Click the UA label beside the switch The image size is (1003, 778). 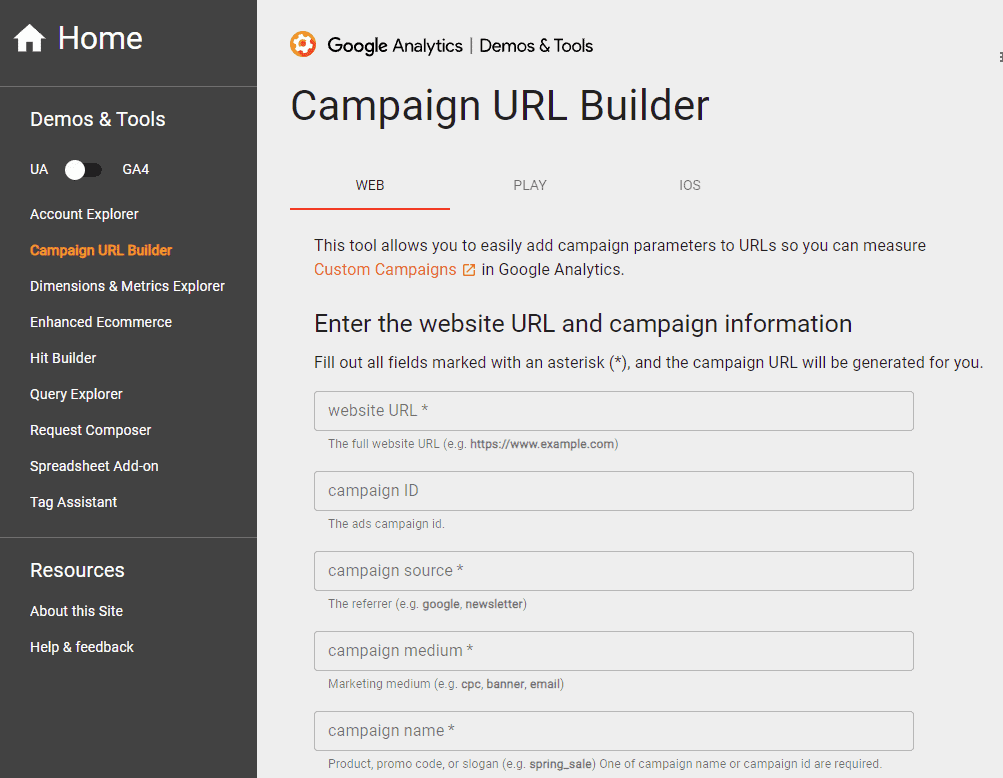(x=39, y=170)
